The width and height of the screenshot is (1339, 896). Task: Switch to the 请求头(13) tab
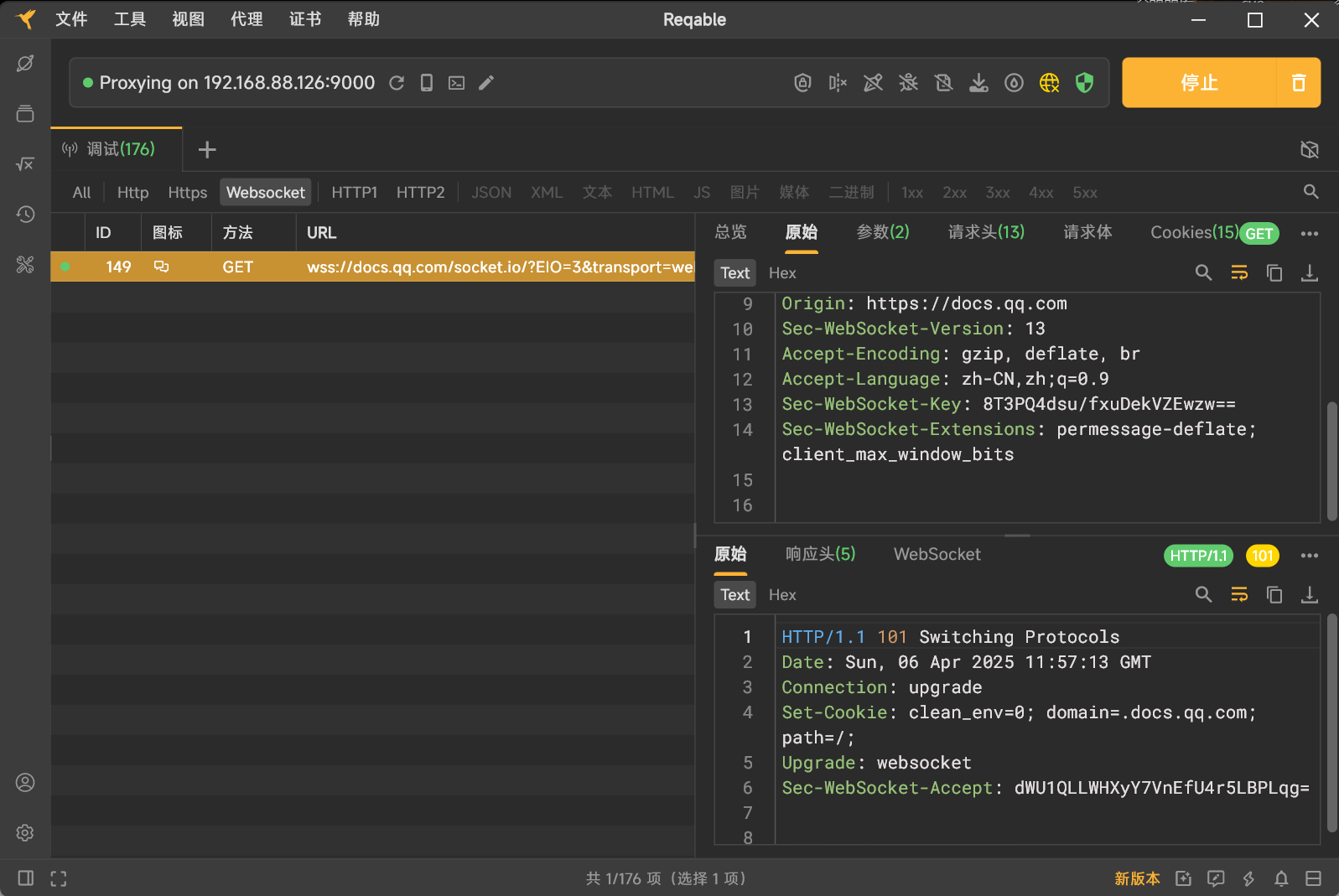tap(986, 232)
